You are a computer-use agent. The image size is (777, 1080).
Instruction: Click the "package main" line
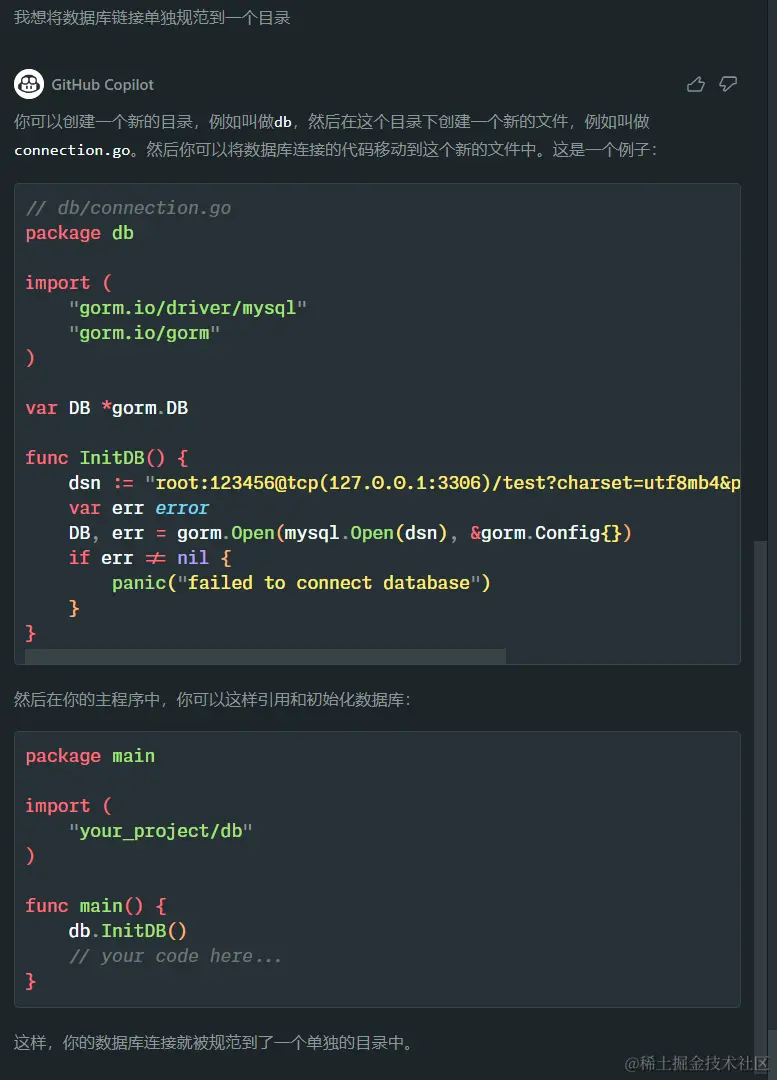click(x=90, y=756)
